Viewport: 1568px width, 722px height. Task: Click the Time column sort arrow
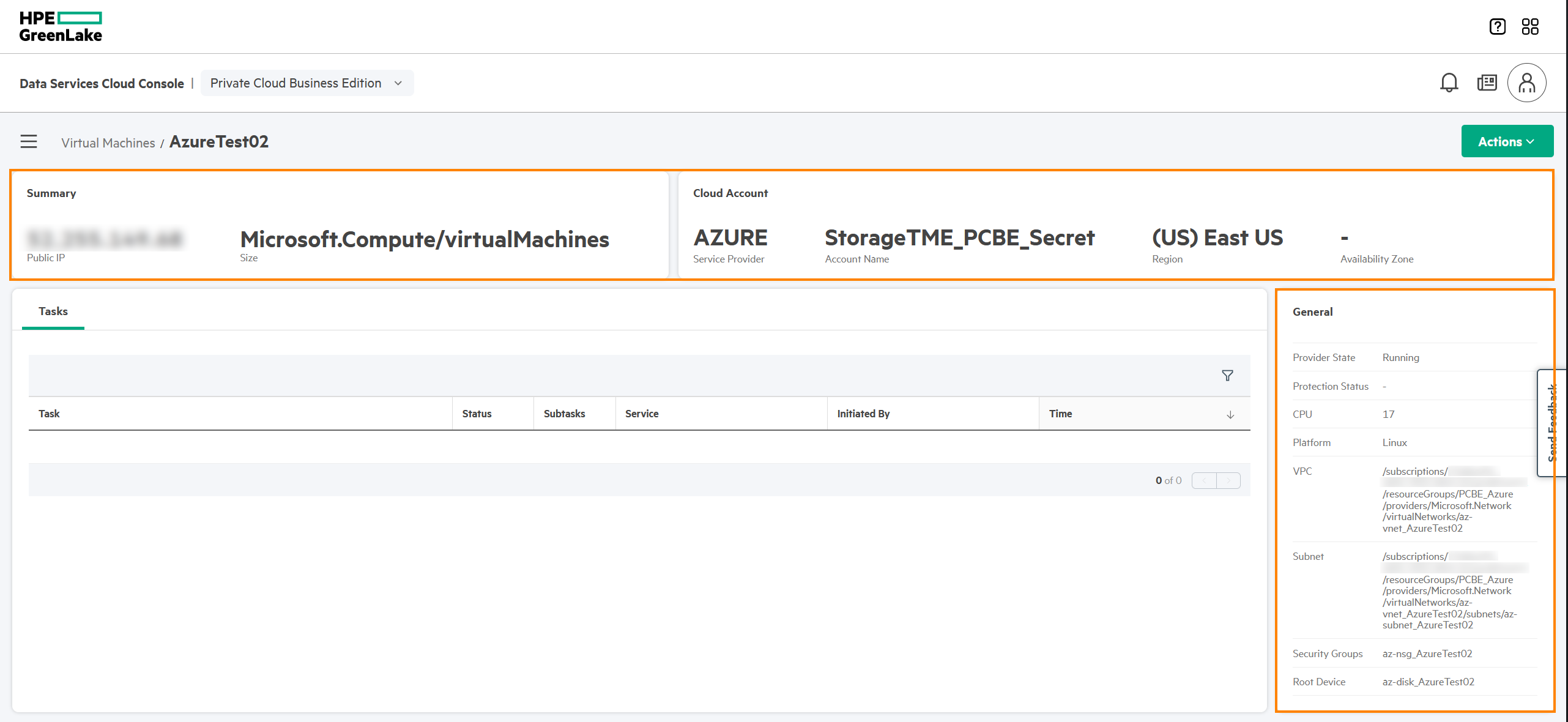click(1230, 414)
